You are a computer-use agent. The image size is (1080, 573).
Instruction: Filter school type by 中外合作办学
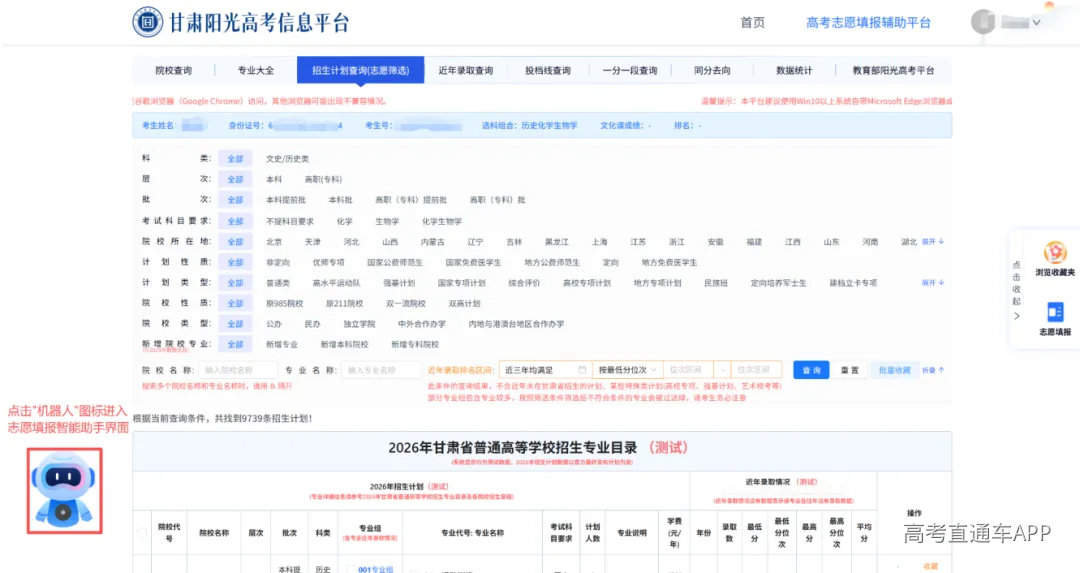click(422, 324)
